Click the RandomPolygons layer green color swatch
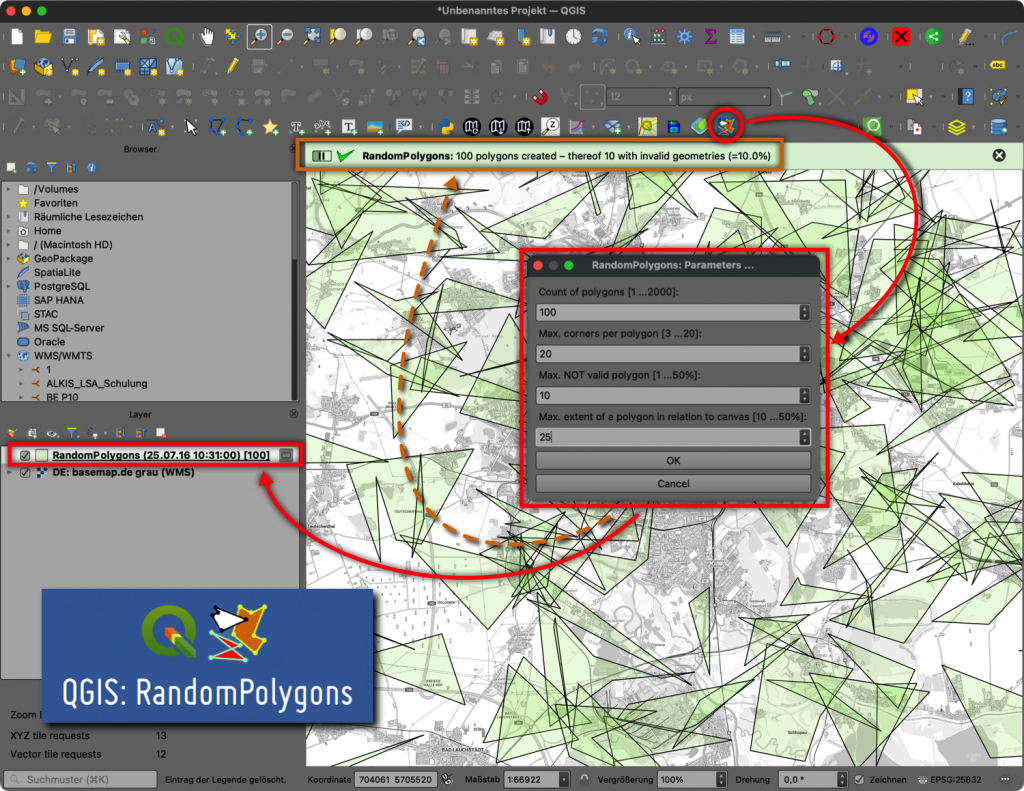 pyautogui.click(x=42, y=455)
